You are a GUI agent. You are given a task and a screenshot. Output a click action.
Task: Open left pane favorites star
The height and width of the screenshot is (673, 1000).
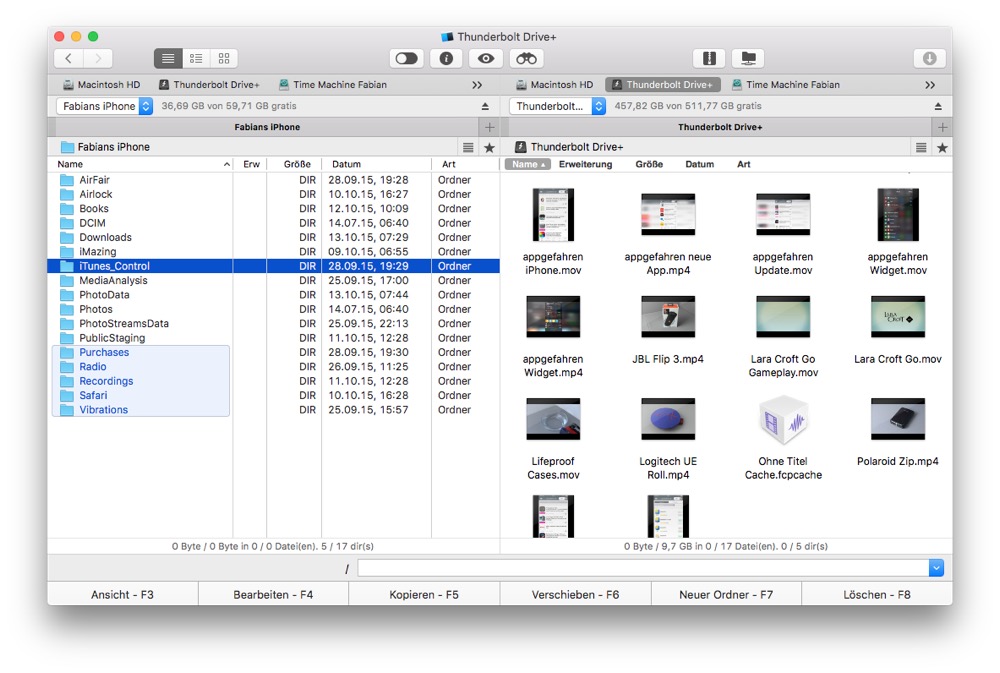pyautogui.click(x=489, y=147)
